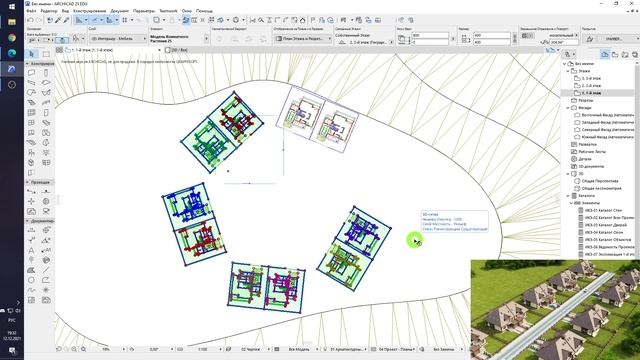Click the rotation angle input field
Viewport: 640px width, 360px height.
pyautogui.click(x=564, y=42)
